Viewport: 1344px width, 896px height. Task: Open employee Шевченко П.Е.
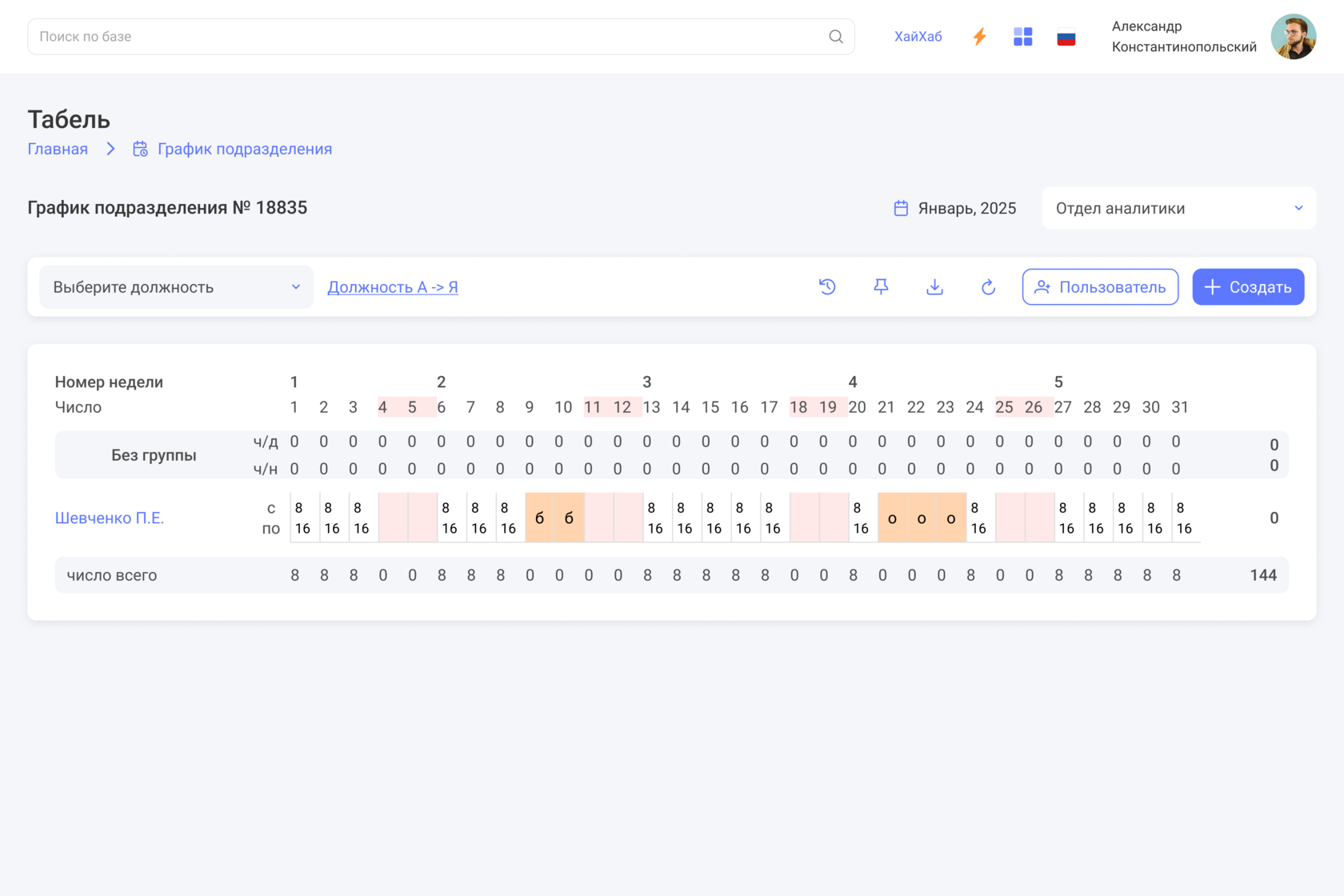coord(110,518)
